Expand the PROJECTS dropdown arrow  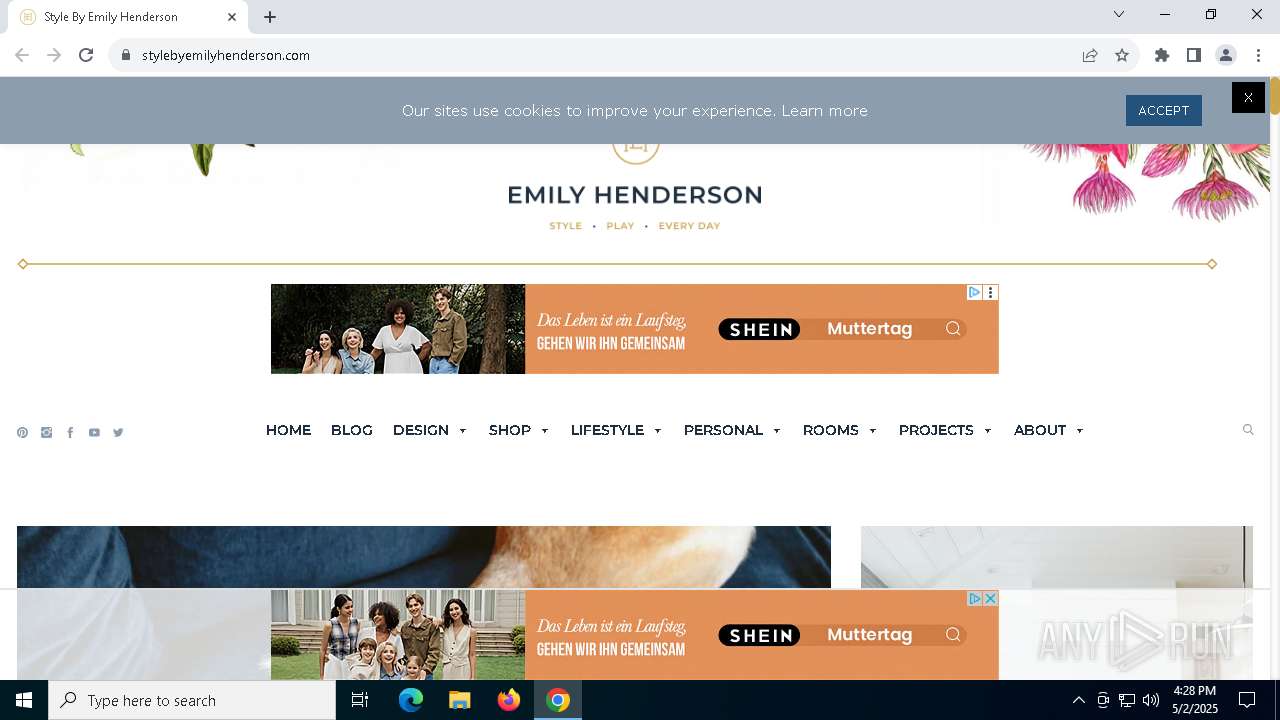(x=987, y=431)
